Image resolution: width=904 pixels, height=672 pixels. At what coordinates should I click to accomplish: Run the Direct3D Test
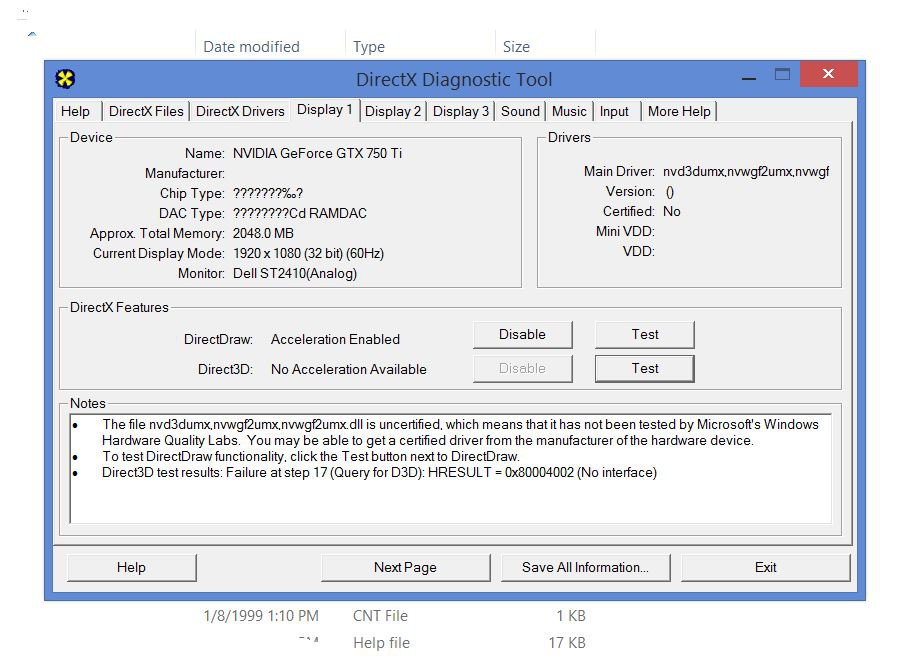645,368
